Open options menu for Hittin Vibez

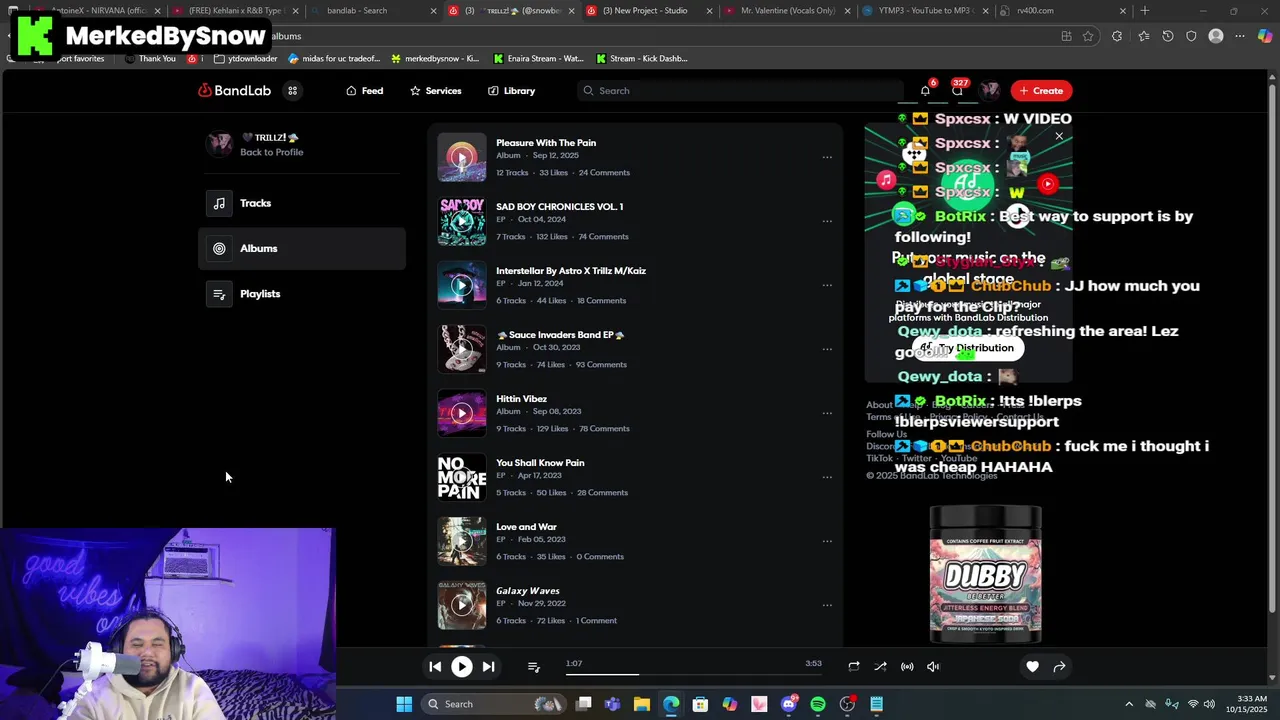[x=827, y=413]
